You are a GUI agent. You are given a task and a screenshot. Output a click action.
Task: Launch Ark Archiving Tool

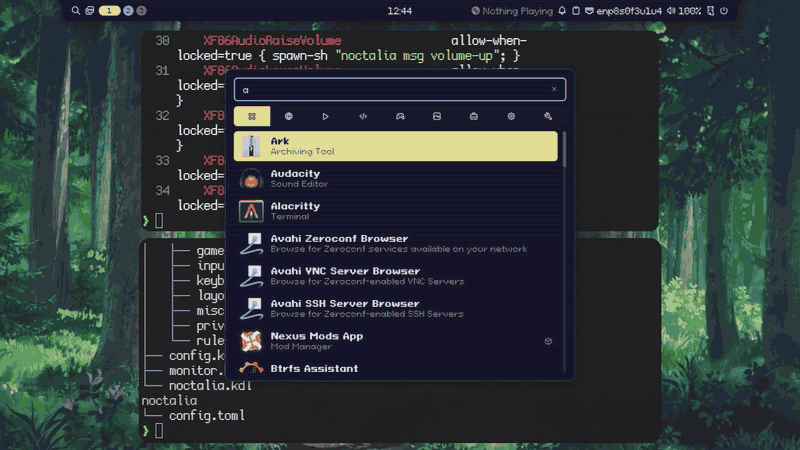[396, 146]
